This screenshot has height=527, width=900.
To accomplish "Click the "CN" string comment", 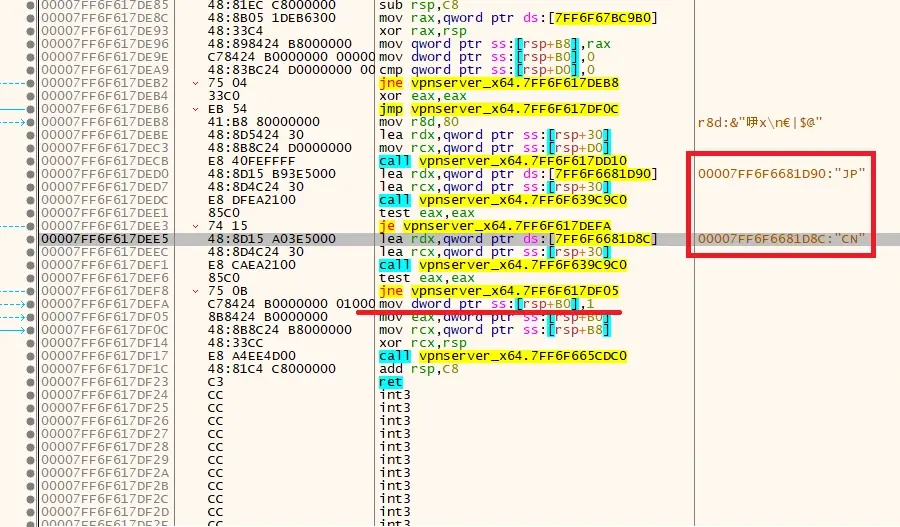I will [781, 239].
